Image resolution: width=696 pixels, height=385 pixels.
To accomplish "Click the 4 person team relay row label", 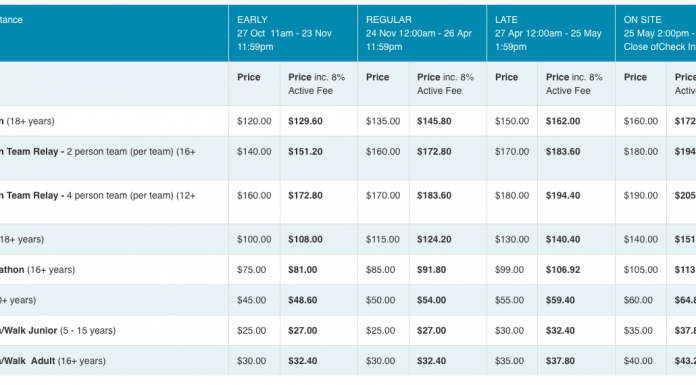I will pyautogui.click(x=98, y=196).
